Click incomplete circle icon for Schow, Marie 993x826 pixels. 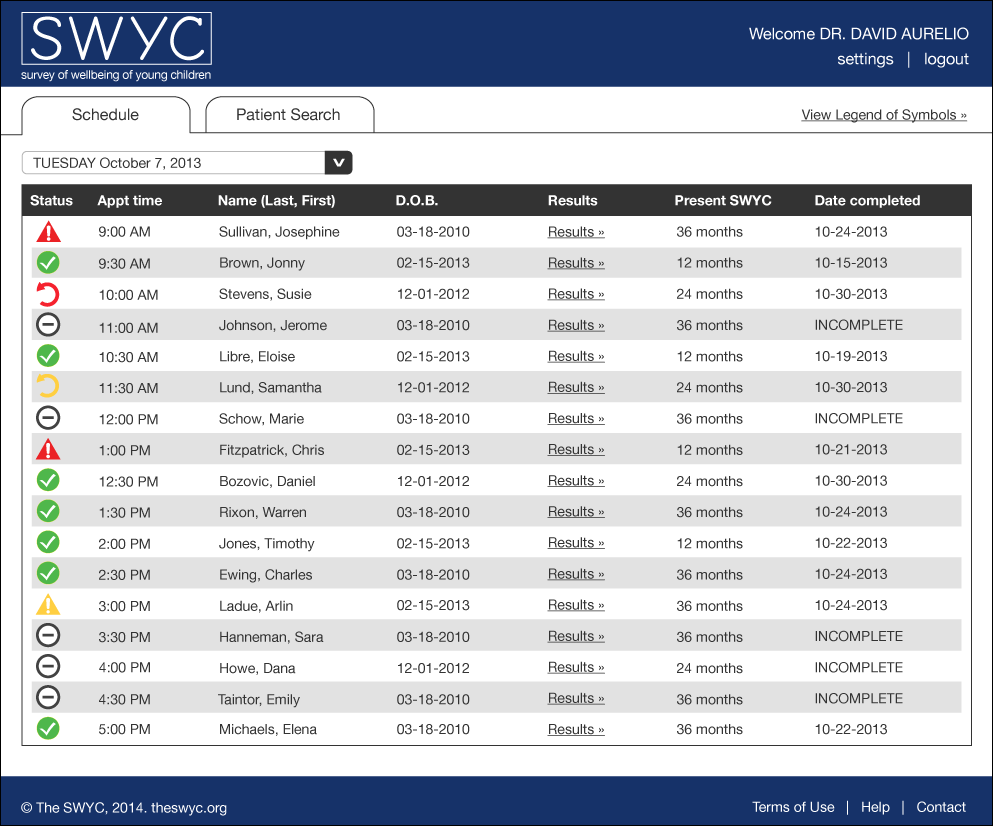click(x=48, y=418)
